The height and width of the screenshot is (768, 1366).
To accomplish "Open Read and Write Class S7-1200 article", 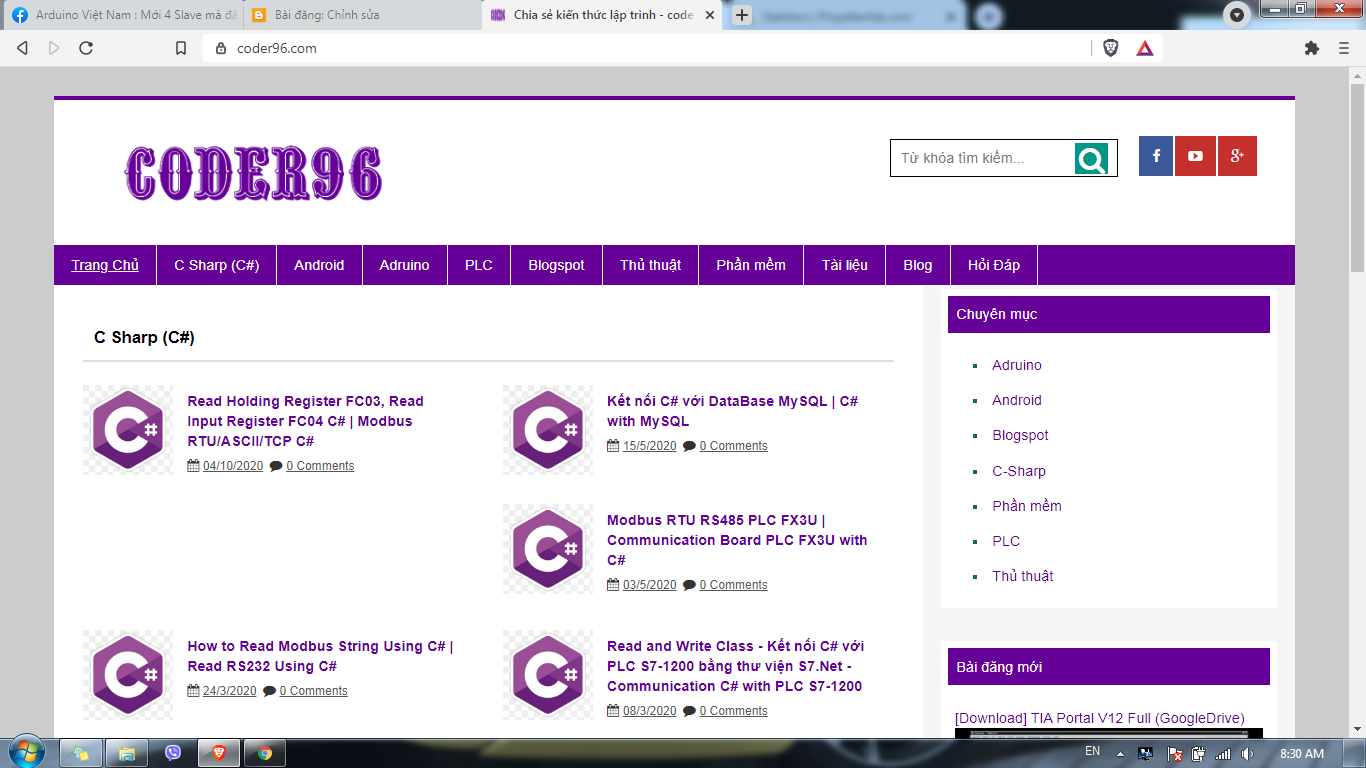I will pyautogui.click(x=736, y=666).
